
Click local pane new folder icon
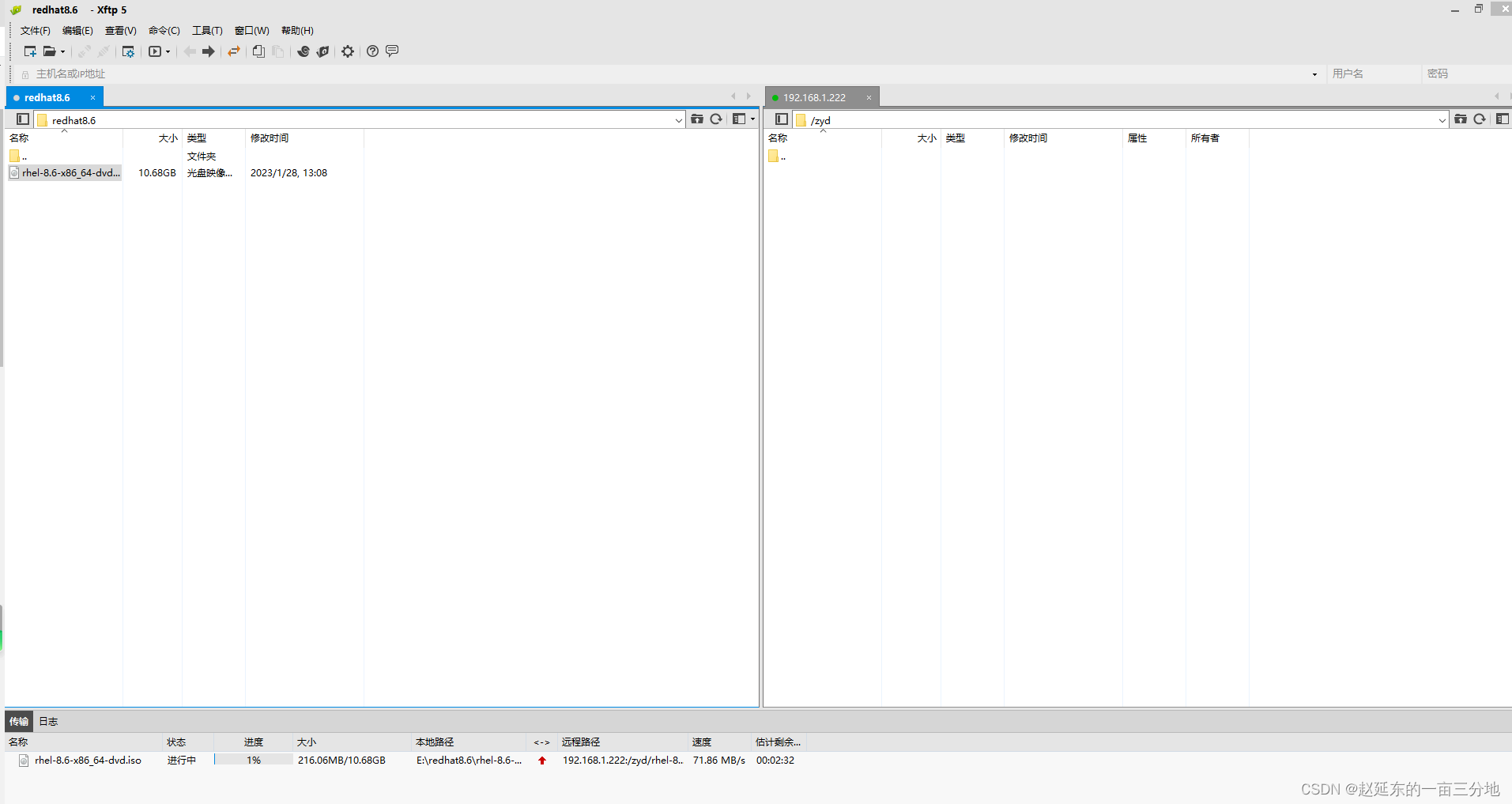697,119
